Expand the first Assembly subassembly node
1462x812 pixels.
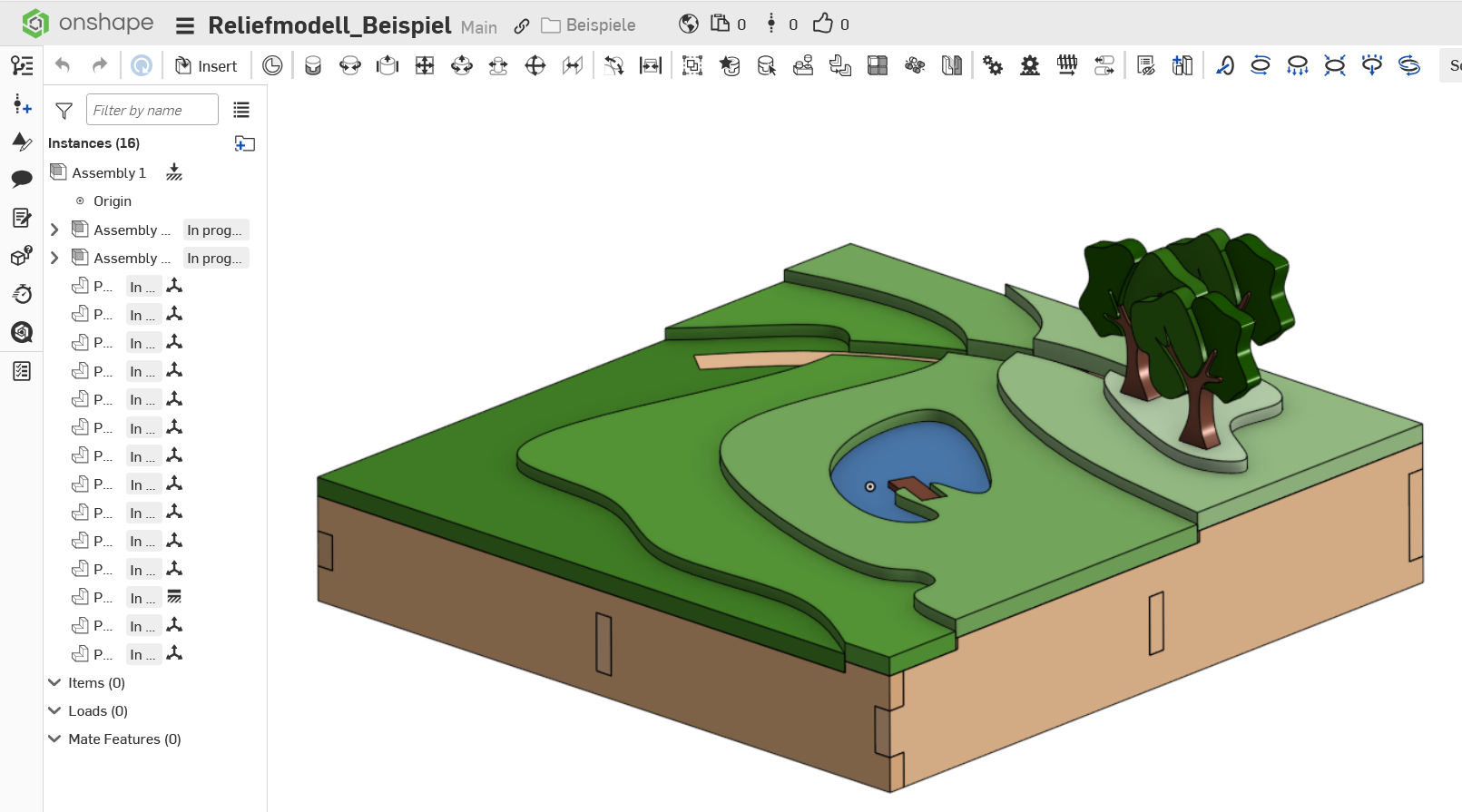pyautogui.click(x=54, y=230)
